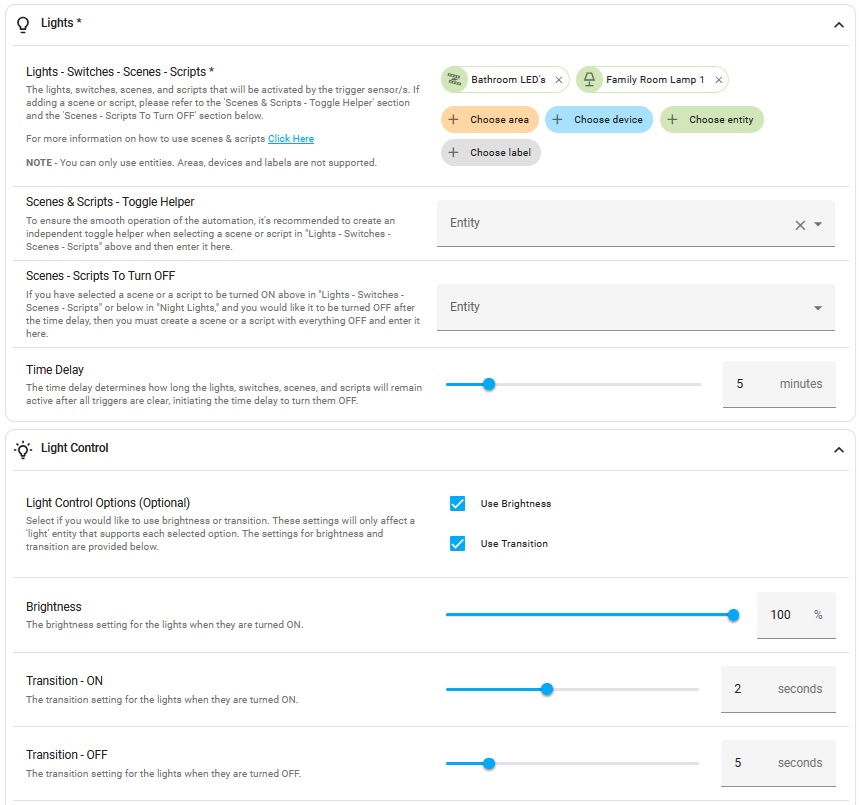Uncheck the Use Transition checkbox
Viewport: 859px width, 805px height.
(457, 544)
